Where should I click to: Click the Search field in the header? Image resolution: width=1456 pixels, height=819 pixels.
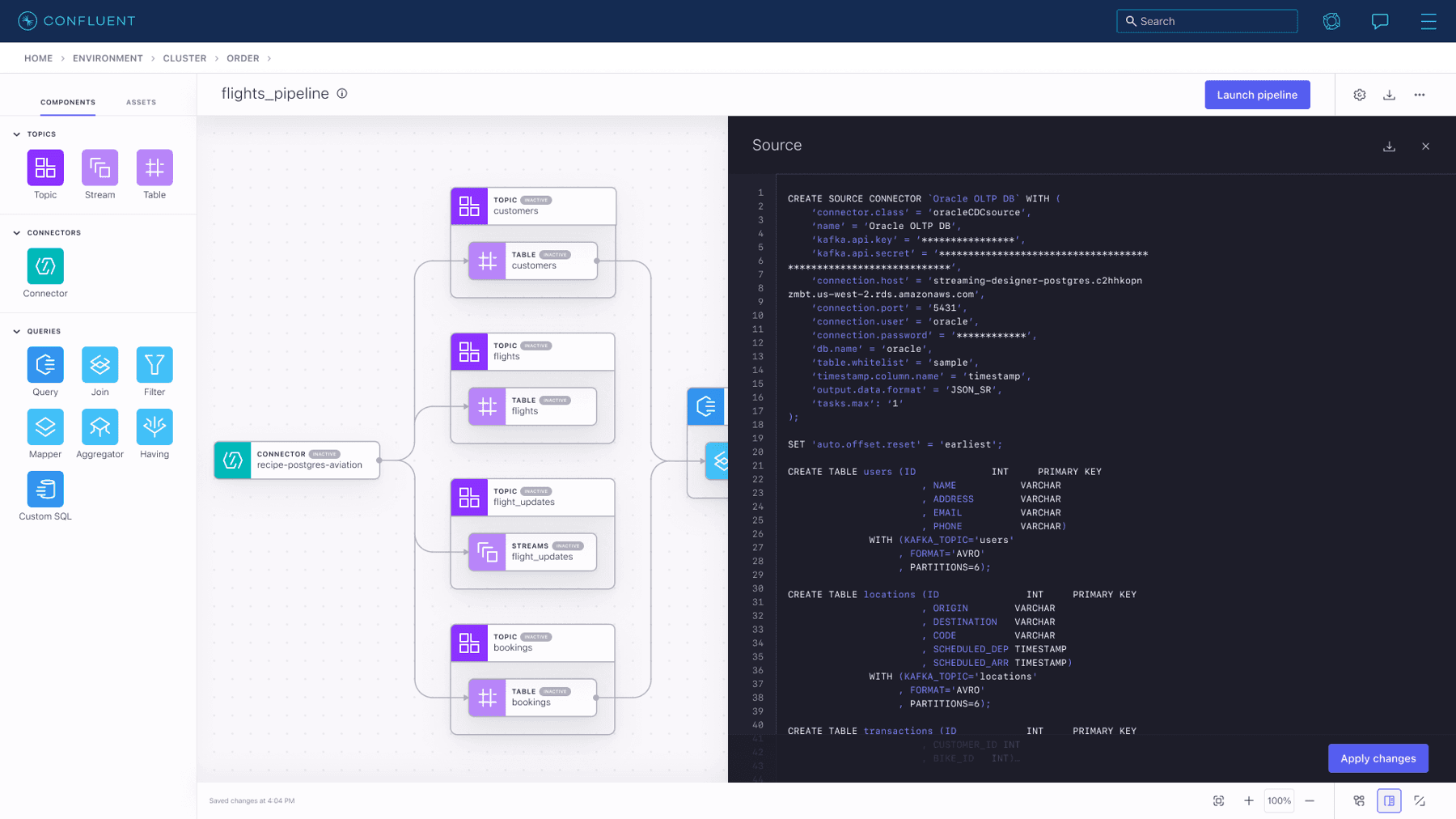1207,21
